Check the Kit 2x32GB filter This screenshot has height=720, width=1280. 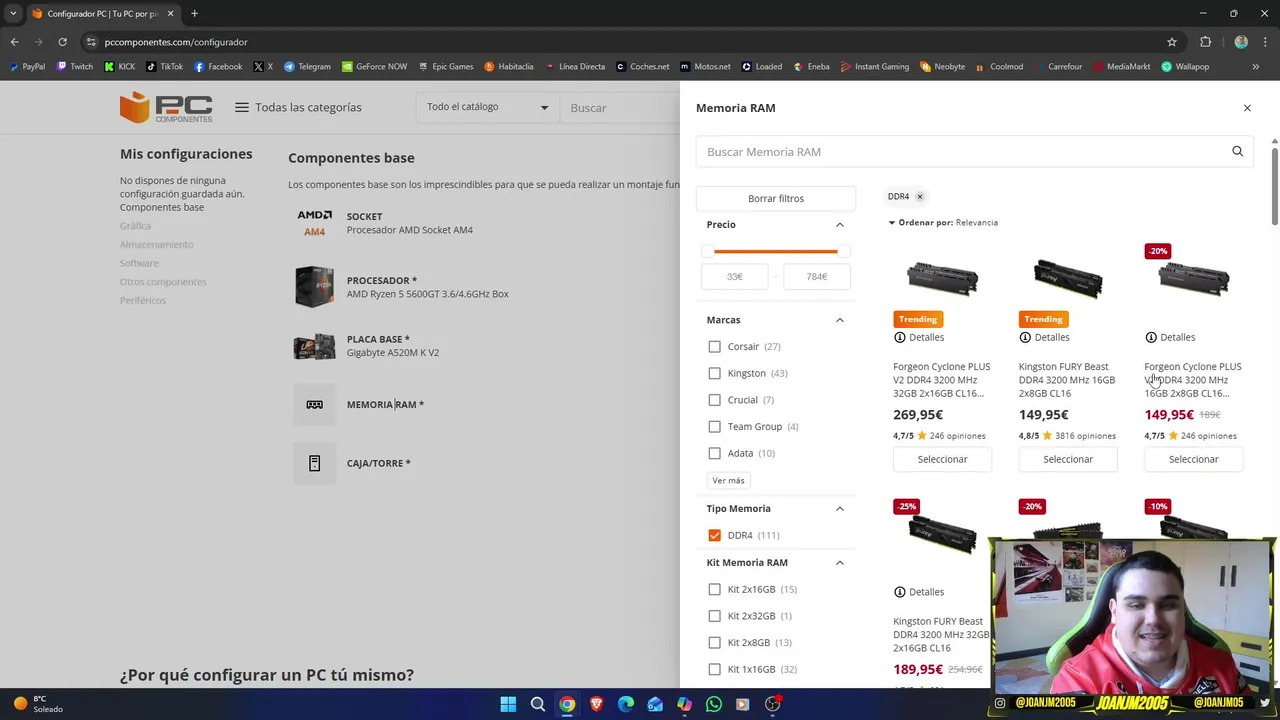tap(714, 617)
